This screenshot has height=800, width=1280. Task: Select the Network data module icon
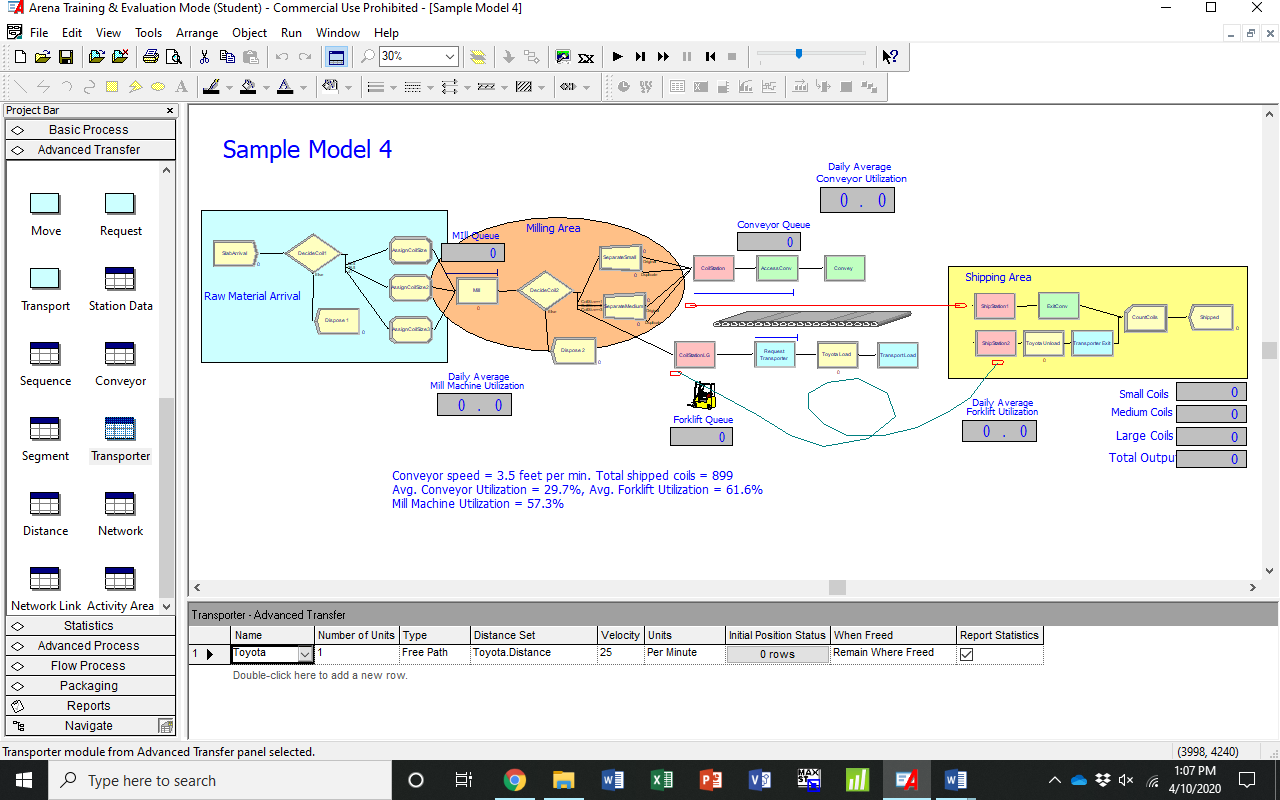(120, 514)
